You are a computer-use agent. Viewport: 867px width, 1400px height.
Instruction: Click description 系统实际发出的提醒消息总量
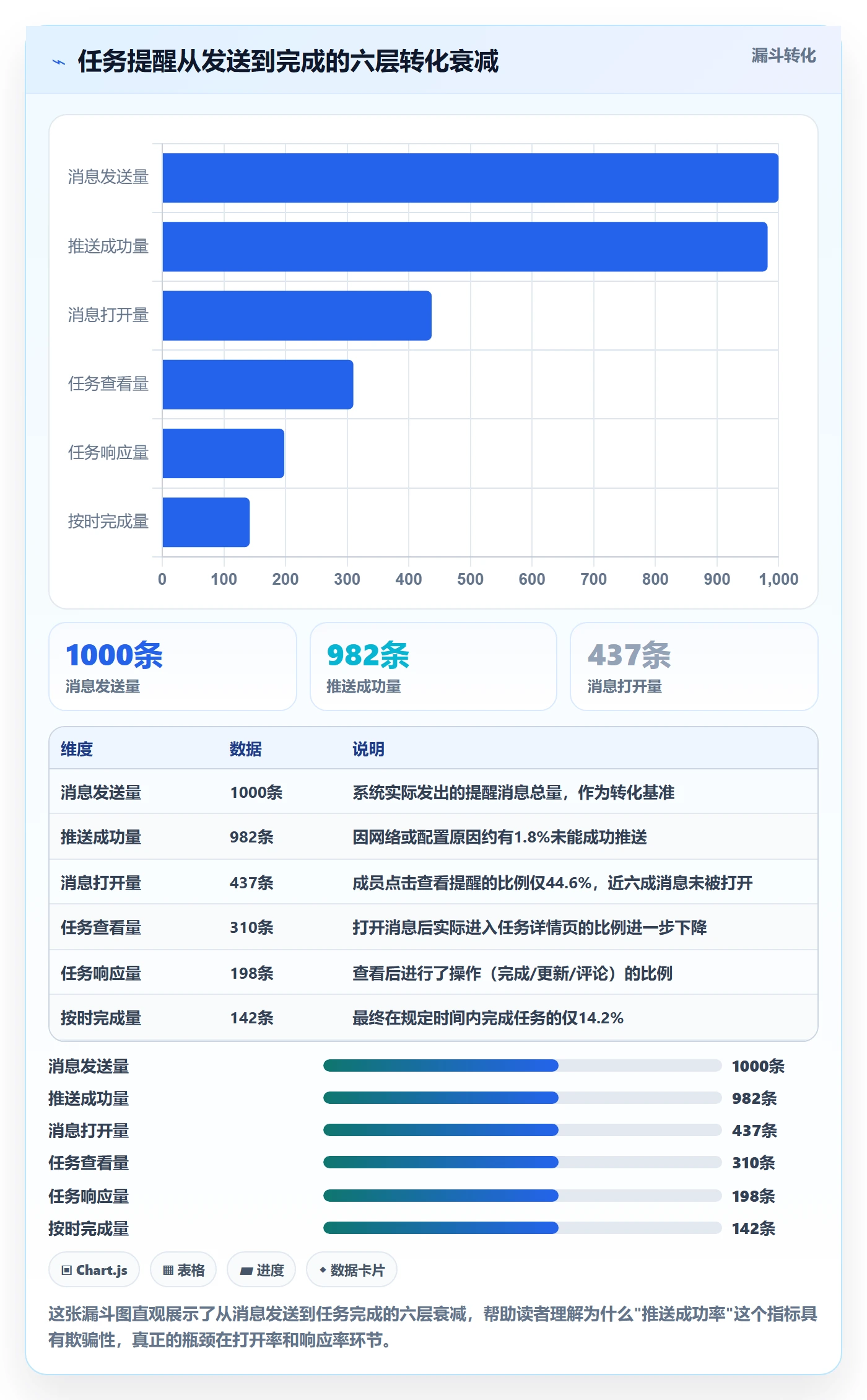coord(513,792)
